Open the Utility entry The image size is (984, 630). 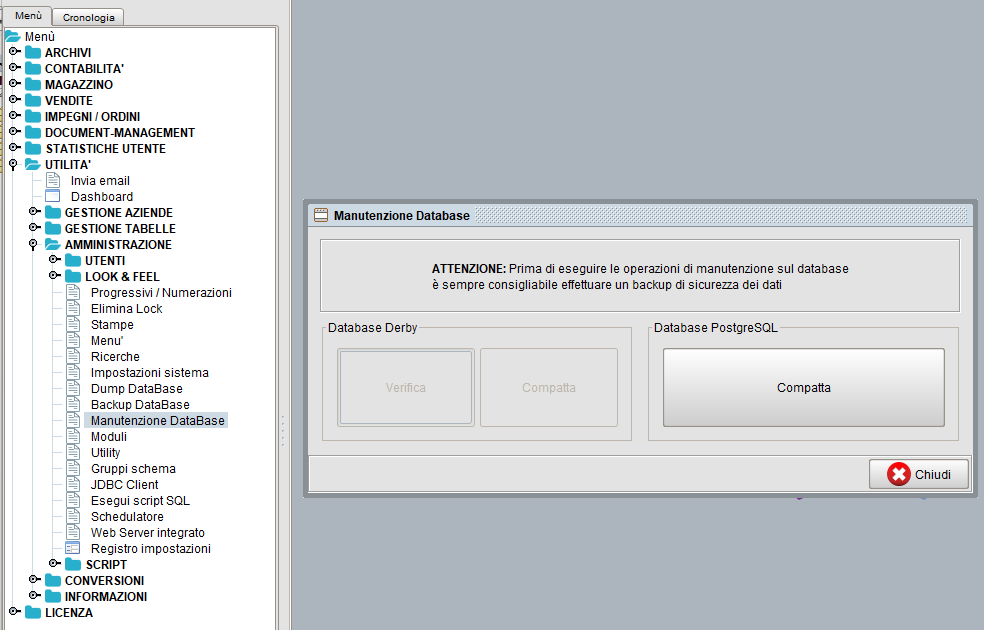(x=105, y=452)
